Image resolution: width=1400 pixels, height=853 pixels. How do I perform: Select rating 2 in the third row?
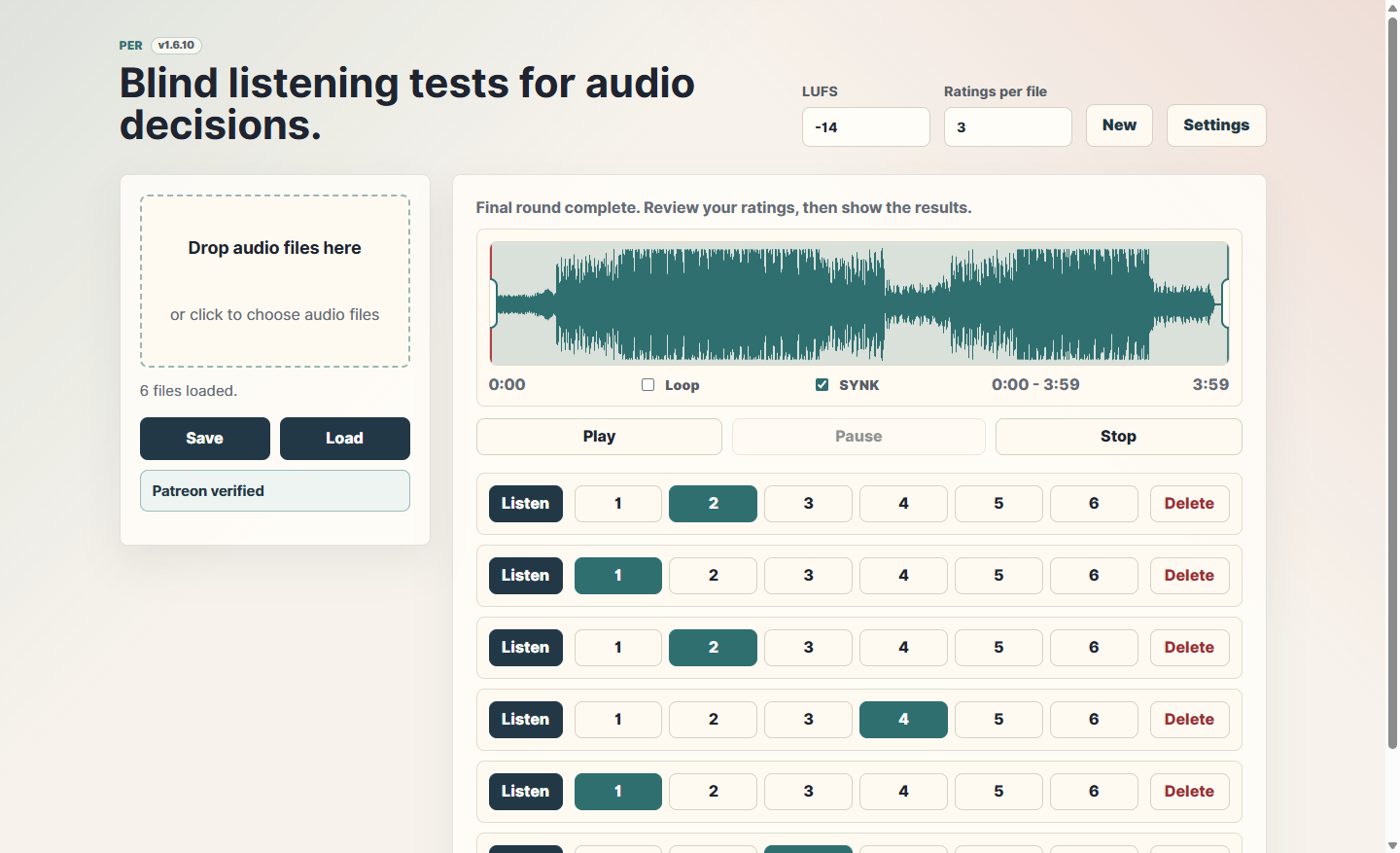point(714,648)
